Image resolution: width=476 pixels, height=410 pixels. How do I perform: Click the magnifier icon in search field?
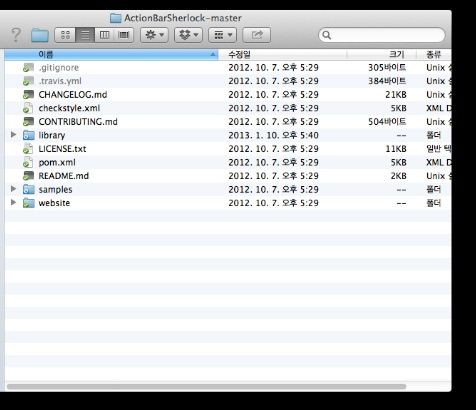327,35
